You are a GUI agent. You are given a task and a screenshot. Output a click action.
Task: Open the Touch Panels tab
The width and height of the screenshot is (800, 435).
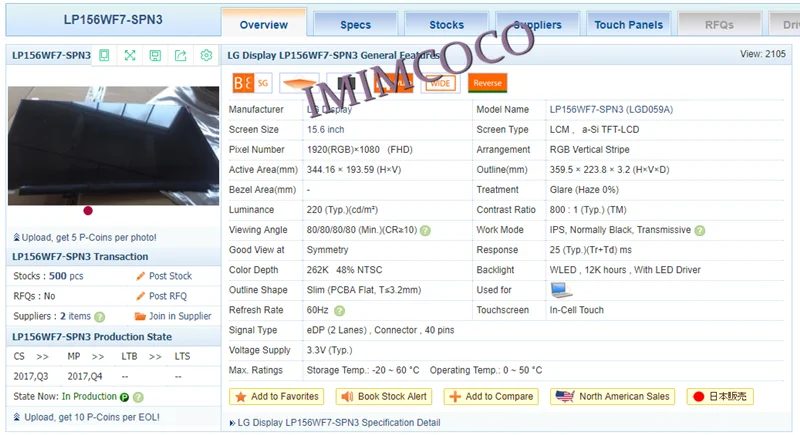pos(629,24)
